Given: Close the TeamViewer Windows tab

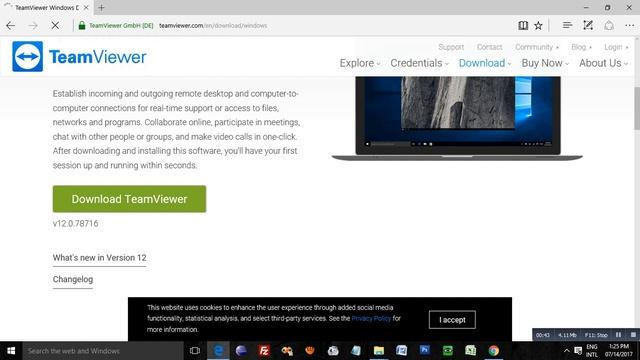Looking at the screenshot, I should point(86,7).
